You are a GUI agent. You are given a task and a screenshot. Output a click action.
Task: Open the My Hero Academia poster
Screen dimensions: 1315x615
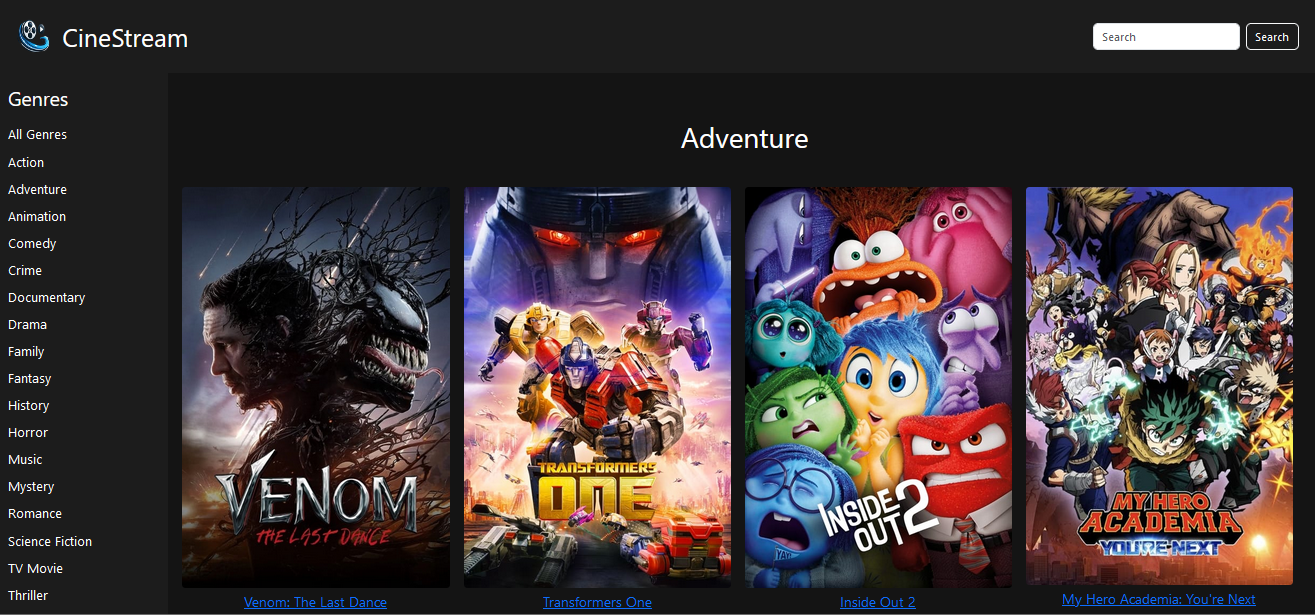[x=1159, y=386]
